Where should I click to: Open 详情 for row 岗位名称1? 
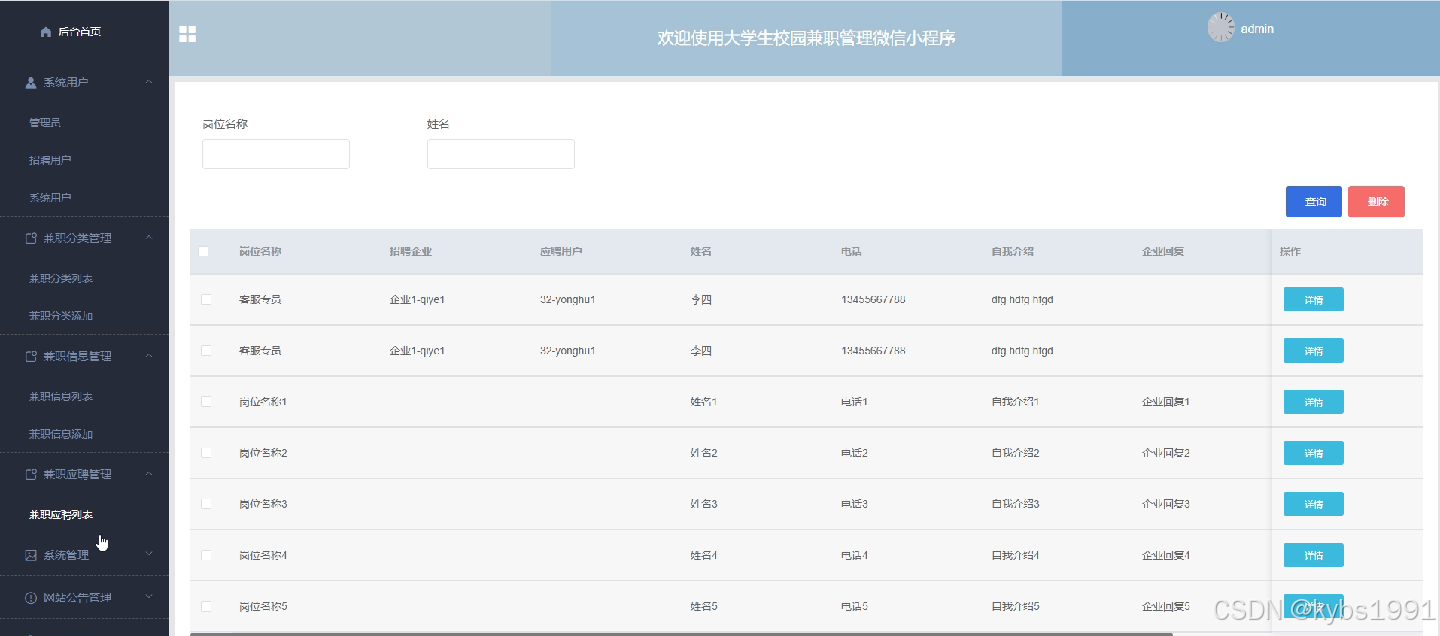coord(1313,402)
